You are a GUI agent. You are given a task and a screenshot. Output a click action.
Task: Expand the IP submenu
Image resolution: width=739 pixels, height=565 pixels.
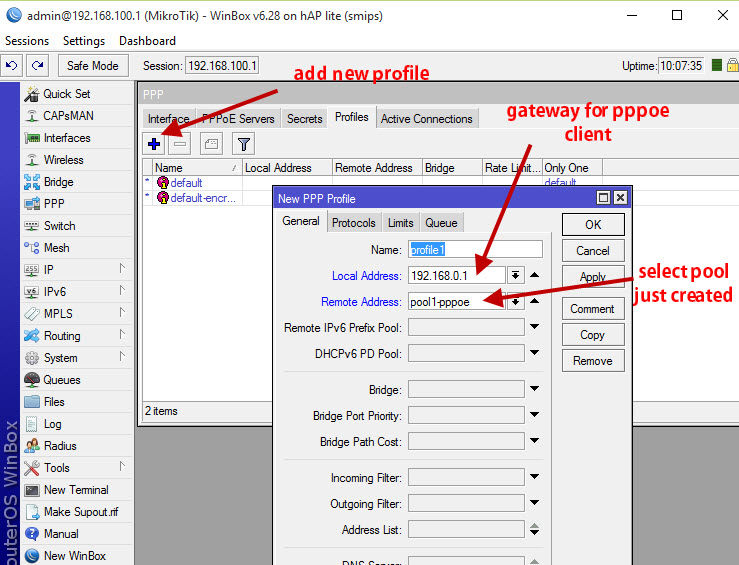pyautogui.click(x=122, y=269)
